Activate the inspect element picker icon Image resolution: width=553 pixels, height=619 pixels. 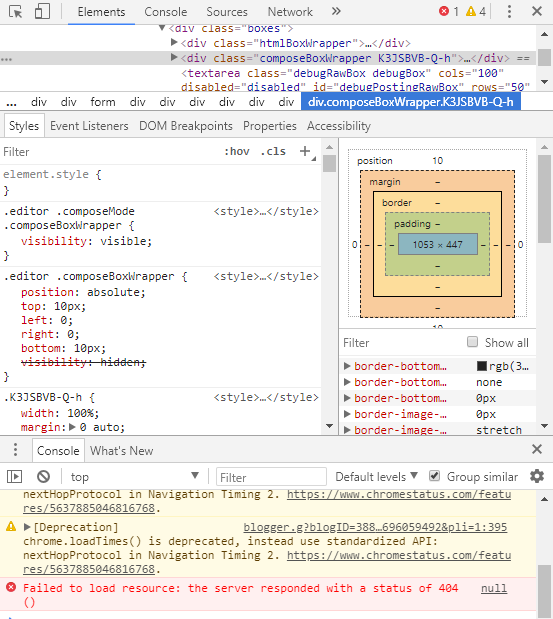click(x=15, y=11)
